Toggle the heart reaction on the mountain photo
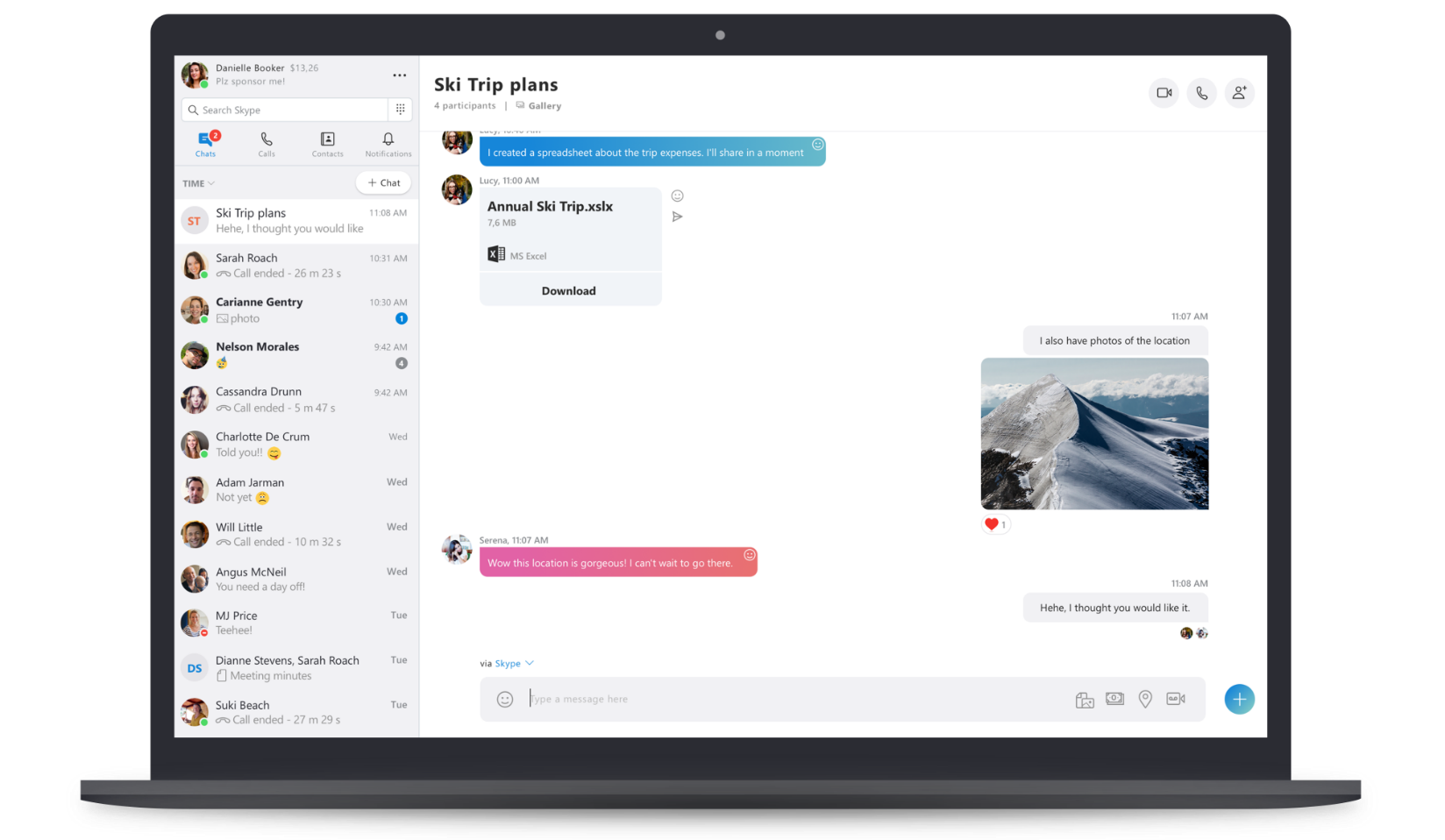 pyautogui.click(x=994, y=523)
